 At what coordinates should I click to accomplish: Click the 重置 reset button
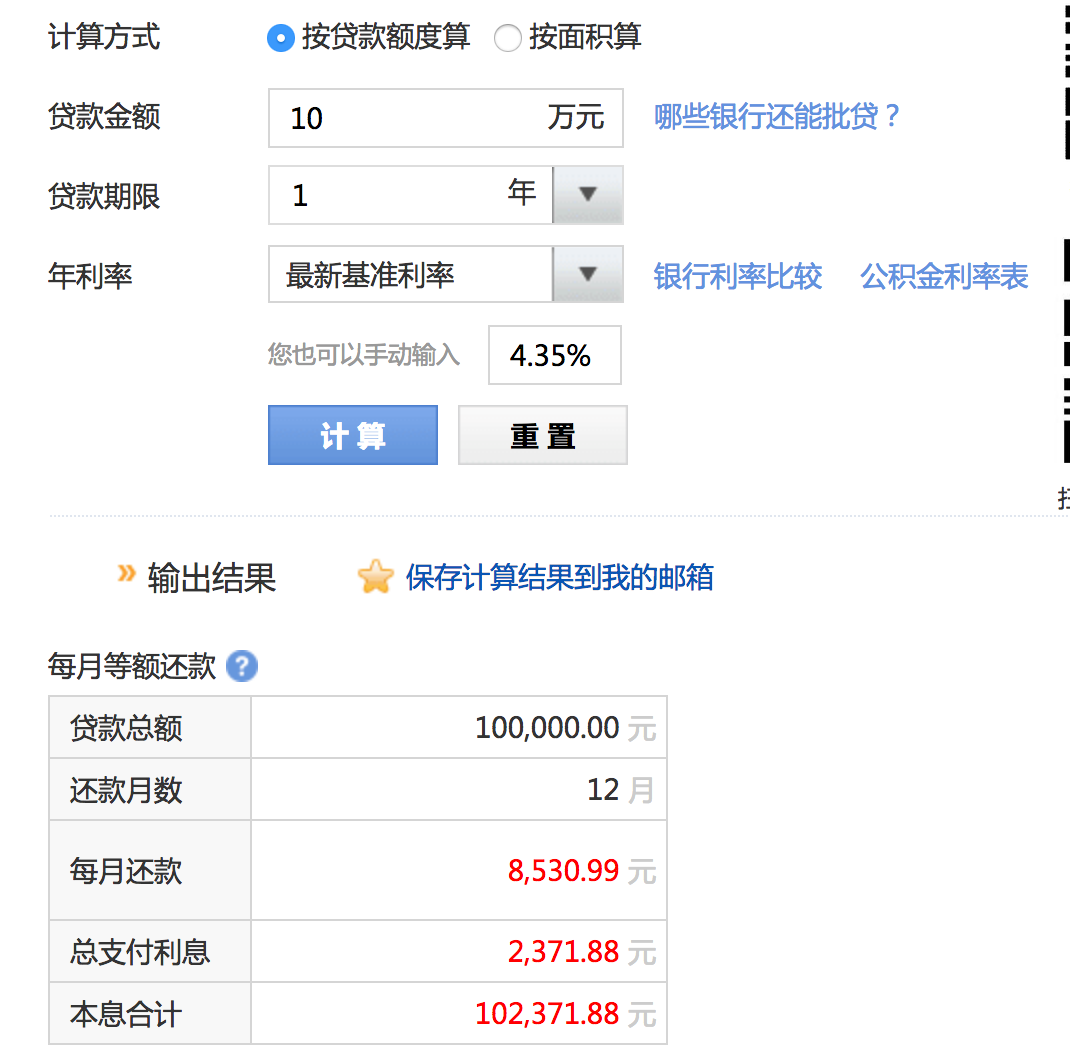click(x=542, y=435)
